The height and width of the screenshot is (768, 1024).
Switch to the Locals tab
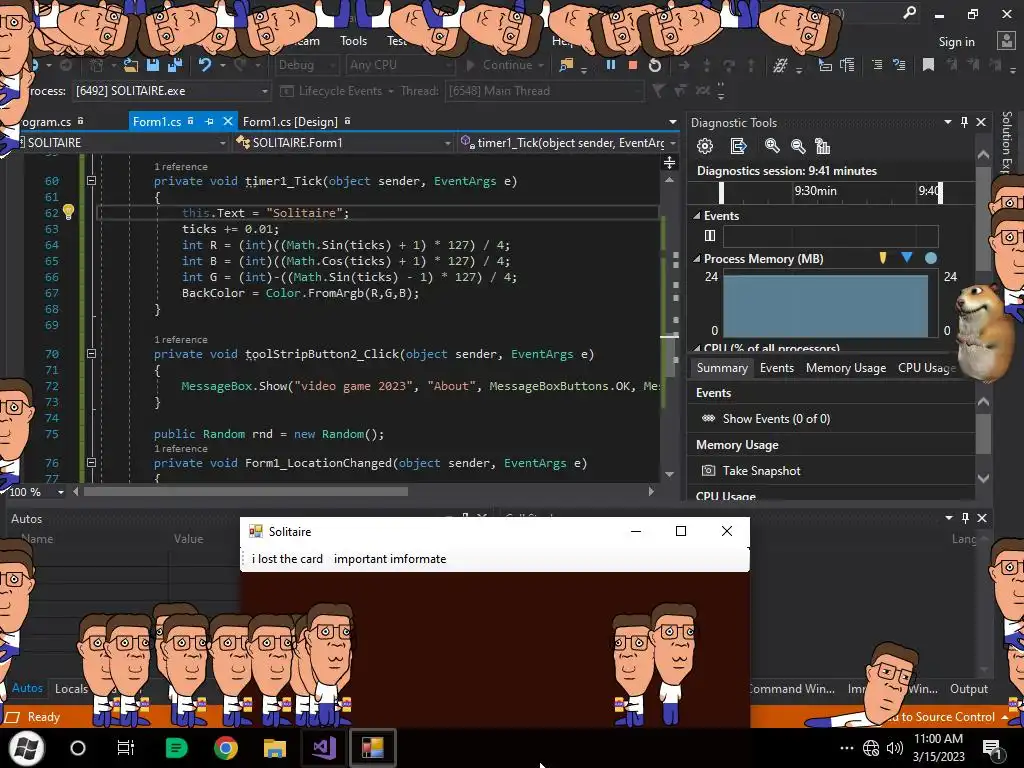[x=71, y=688]
